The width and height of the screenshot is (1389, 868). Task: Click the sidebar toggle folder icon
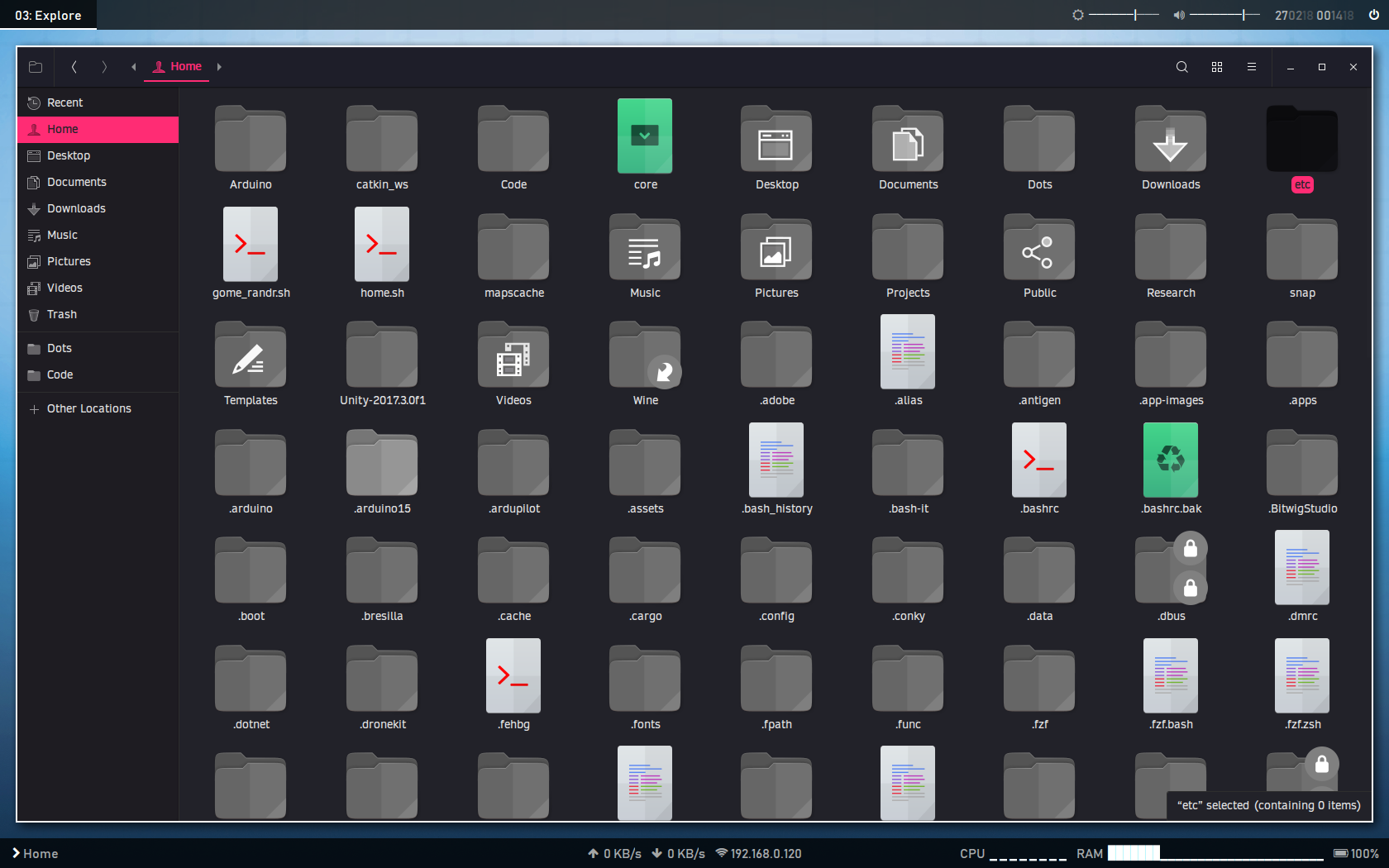tap(36, 67)
